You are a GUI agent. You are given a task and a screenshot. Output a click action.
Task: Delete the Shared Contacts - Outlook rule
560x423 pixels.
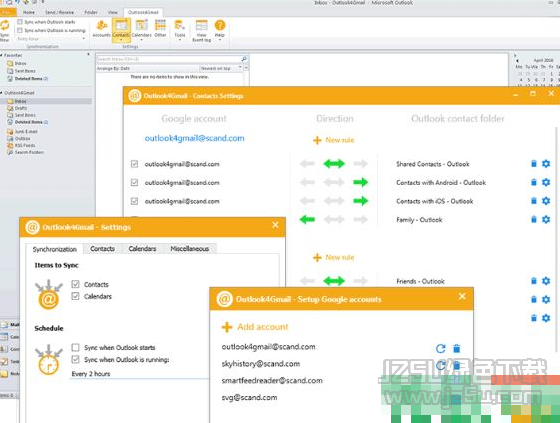534,164
